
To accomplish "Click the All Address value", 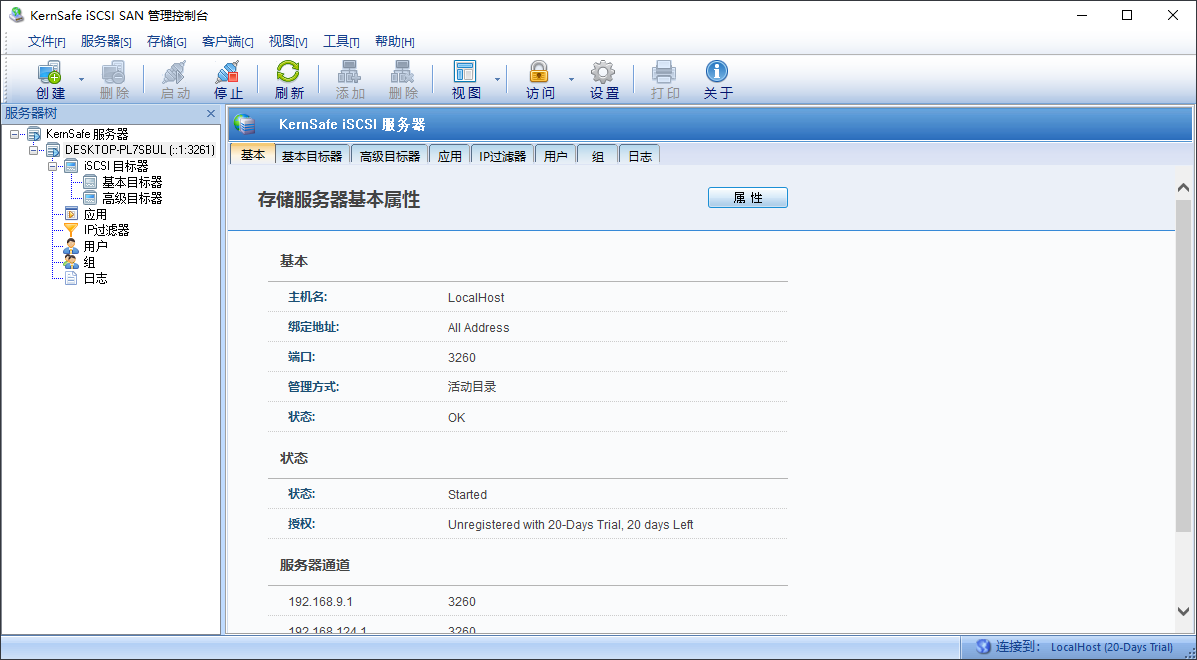I will [x=478, y=327].
